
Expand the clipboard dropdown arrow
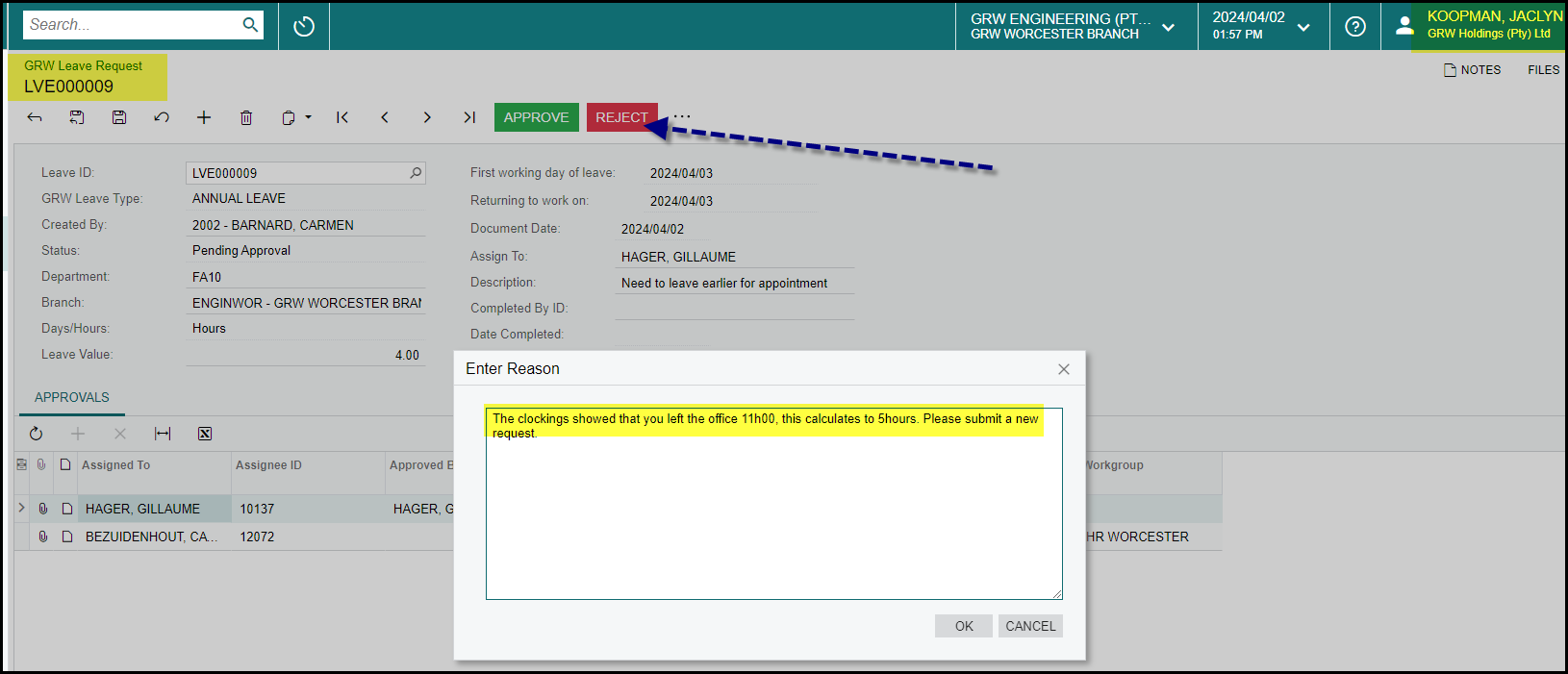[x=308, y=117]
